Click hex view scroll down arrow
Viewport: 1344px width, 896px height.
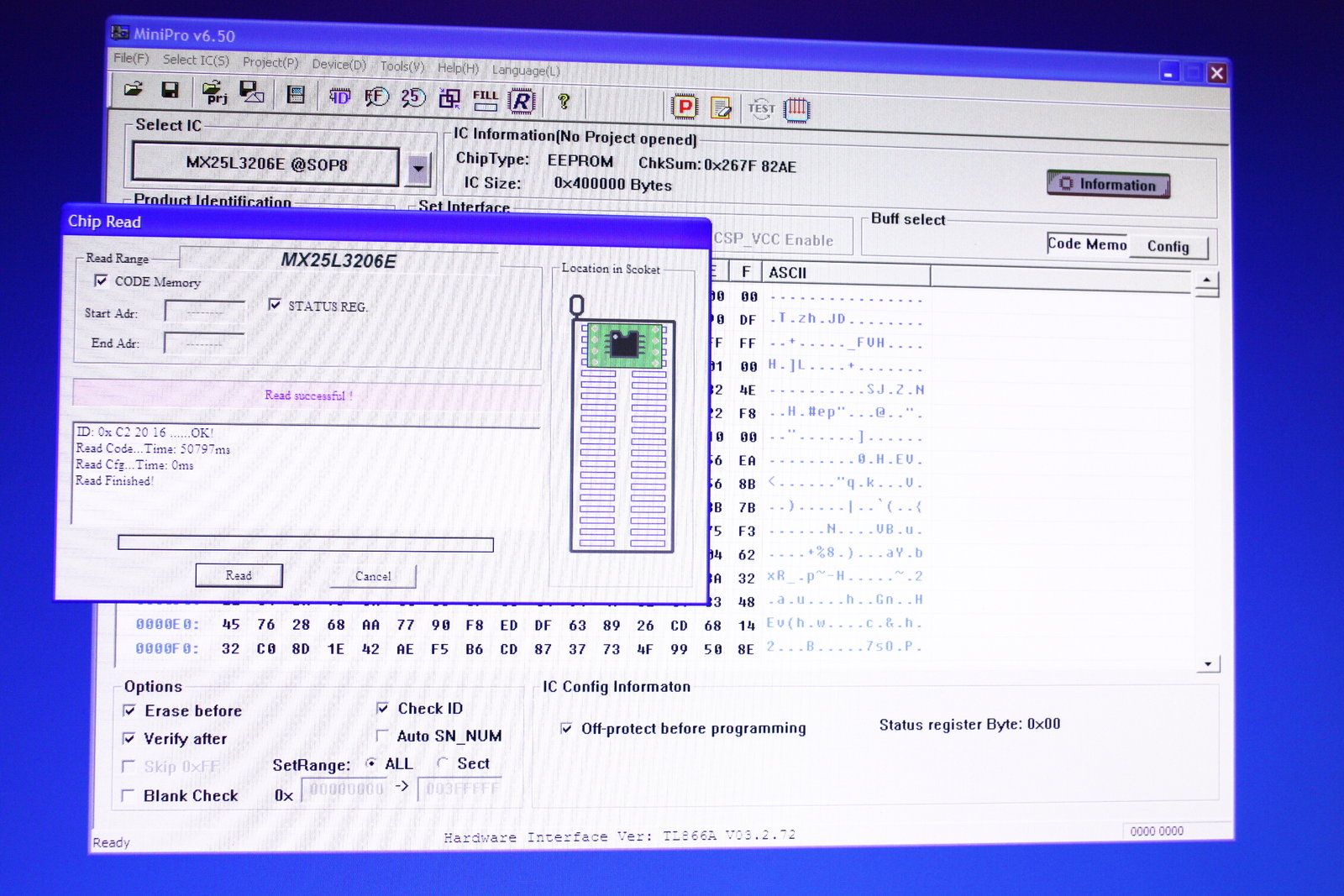(1208, 664)
